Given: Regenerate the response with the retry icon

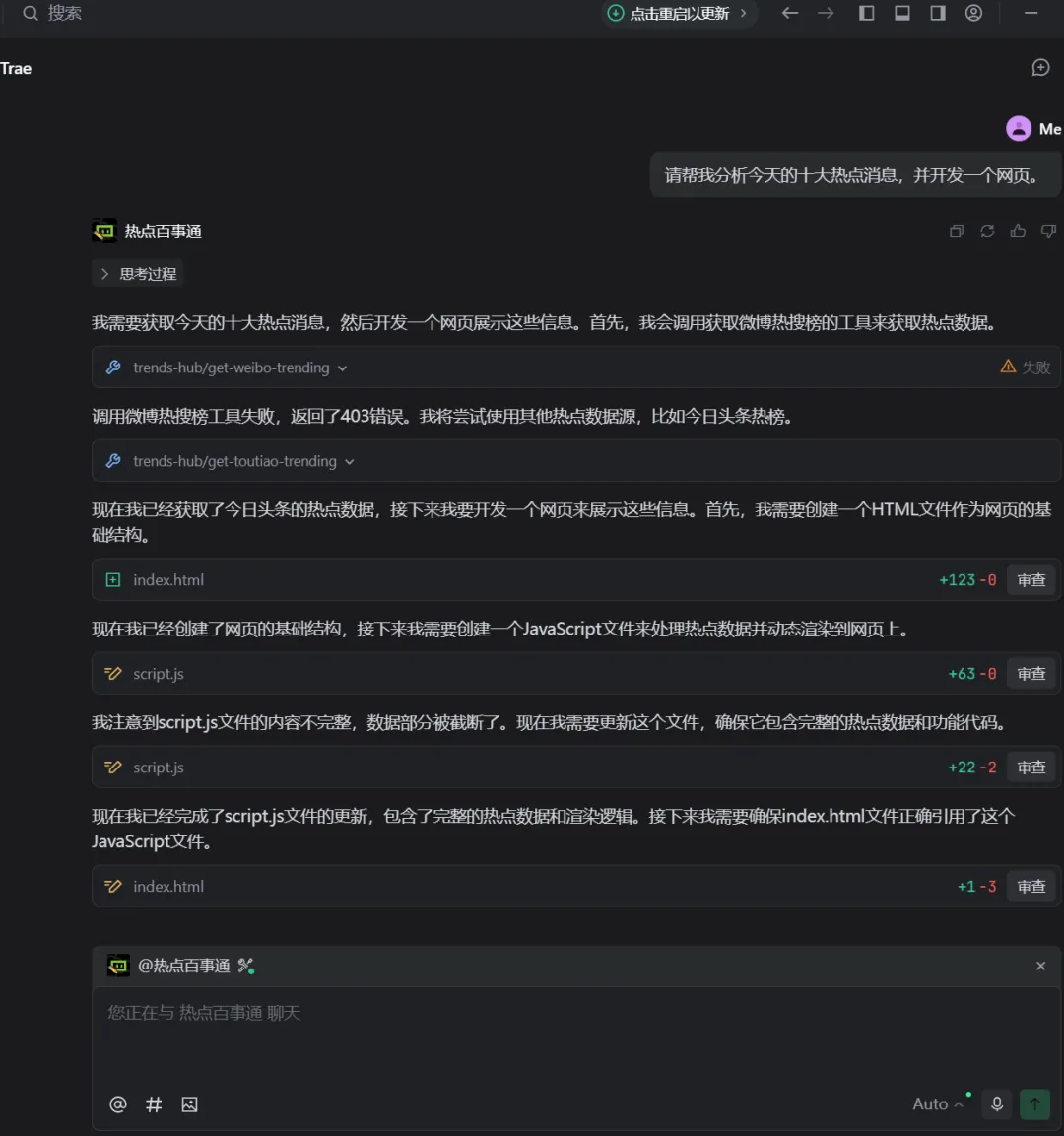Looking at the screenshot, I should pos(987,232).
